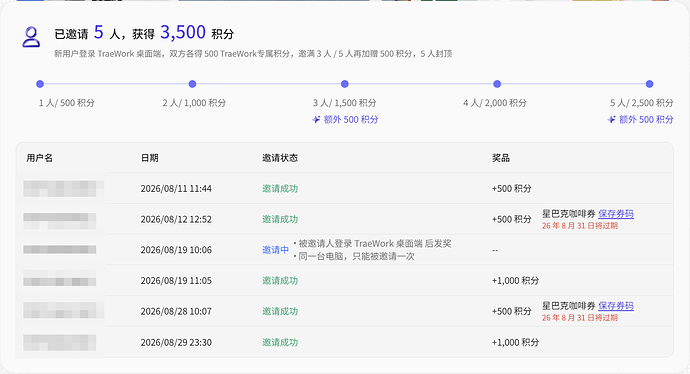Click the 奖品 column header
Screen dimensions: 690x374
pyautogui.click(x=501, y=158)
